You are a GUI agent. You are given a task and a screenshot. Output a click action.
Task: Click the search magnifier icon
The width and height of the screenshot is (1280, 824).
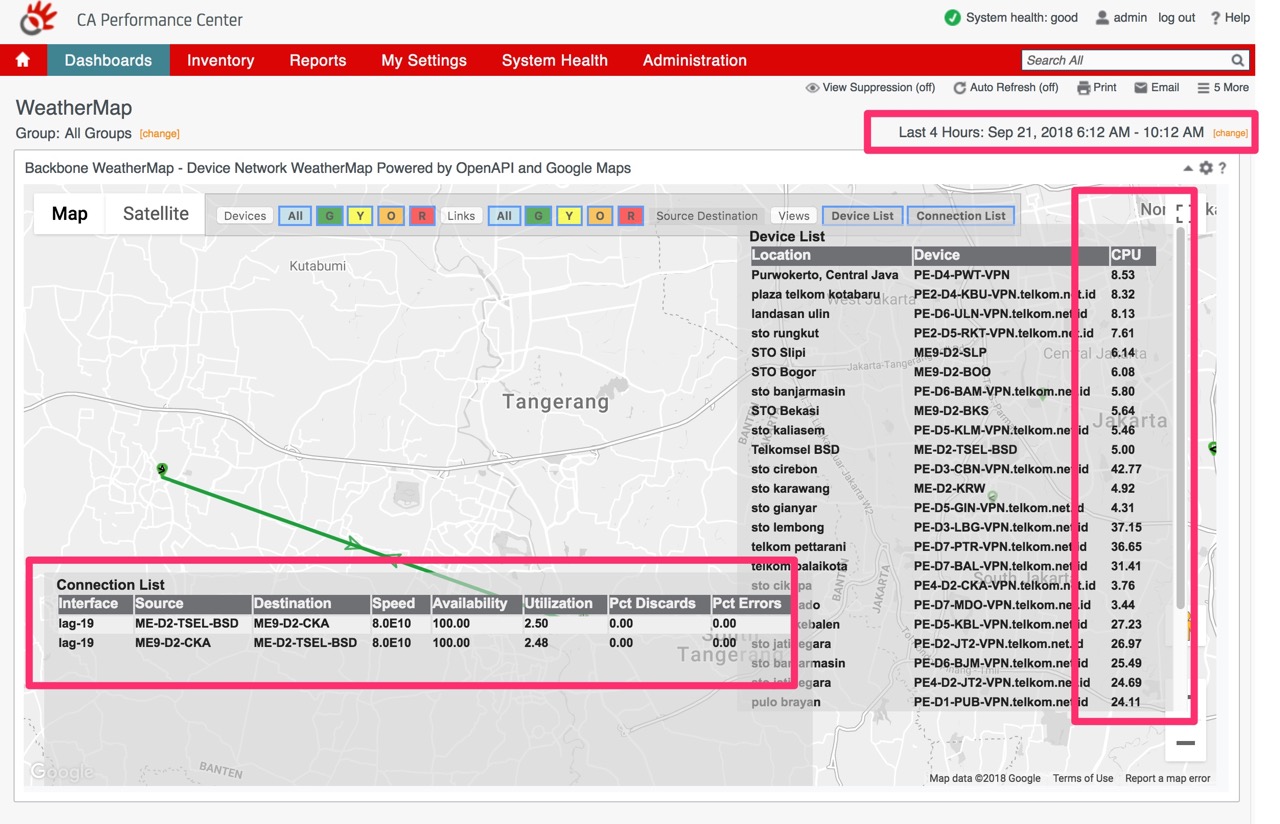pyautogui.click(x=1238, y=60)
